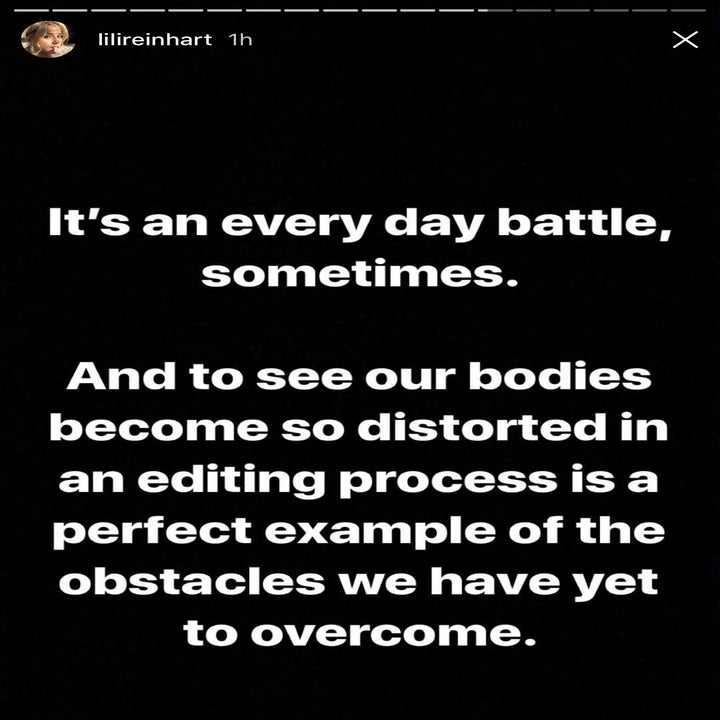Select the third story progress segment
Image resolution: width=720 pixels, height=720 pixels.
[108, 10]
